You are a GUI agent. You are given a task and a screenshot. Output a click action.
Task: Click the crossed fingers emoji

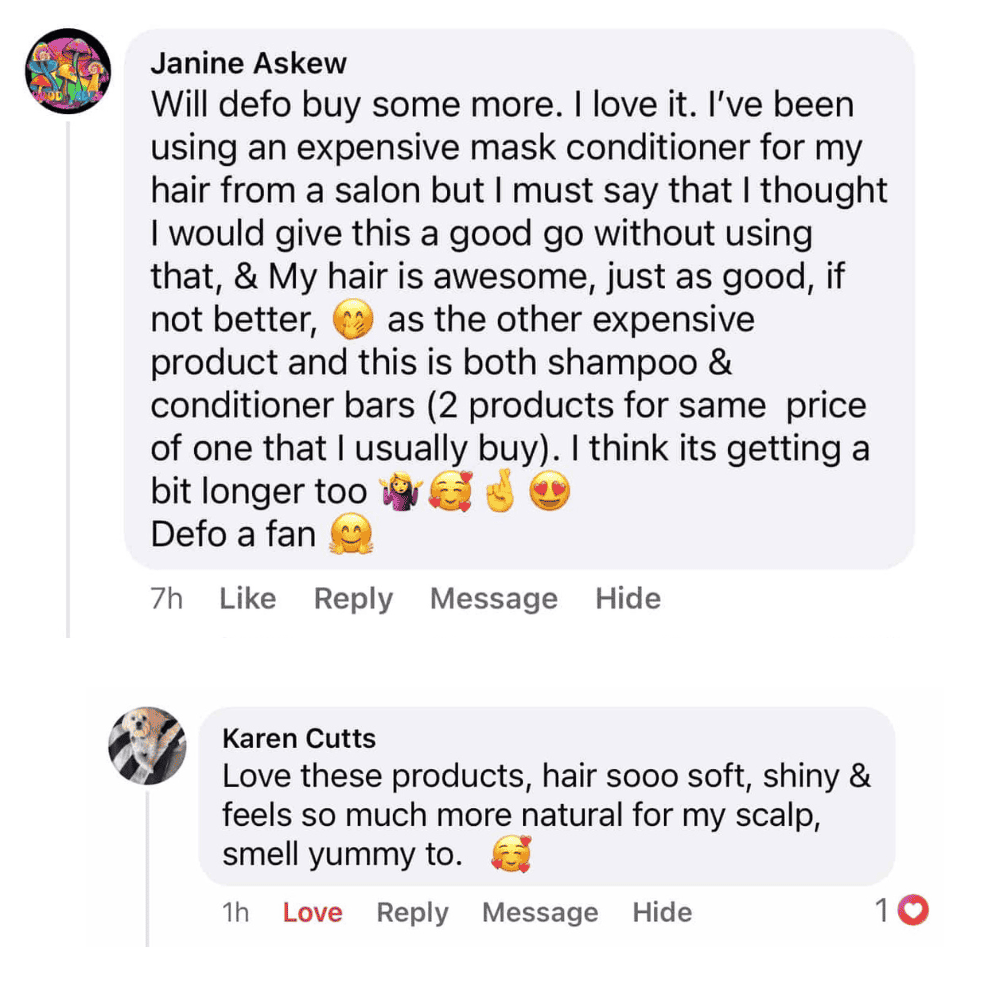click(x=498, y=493)
